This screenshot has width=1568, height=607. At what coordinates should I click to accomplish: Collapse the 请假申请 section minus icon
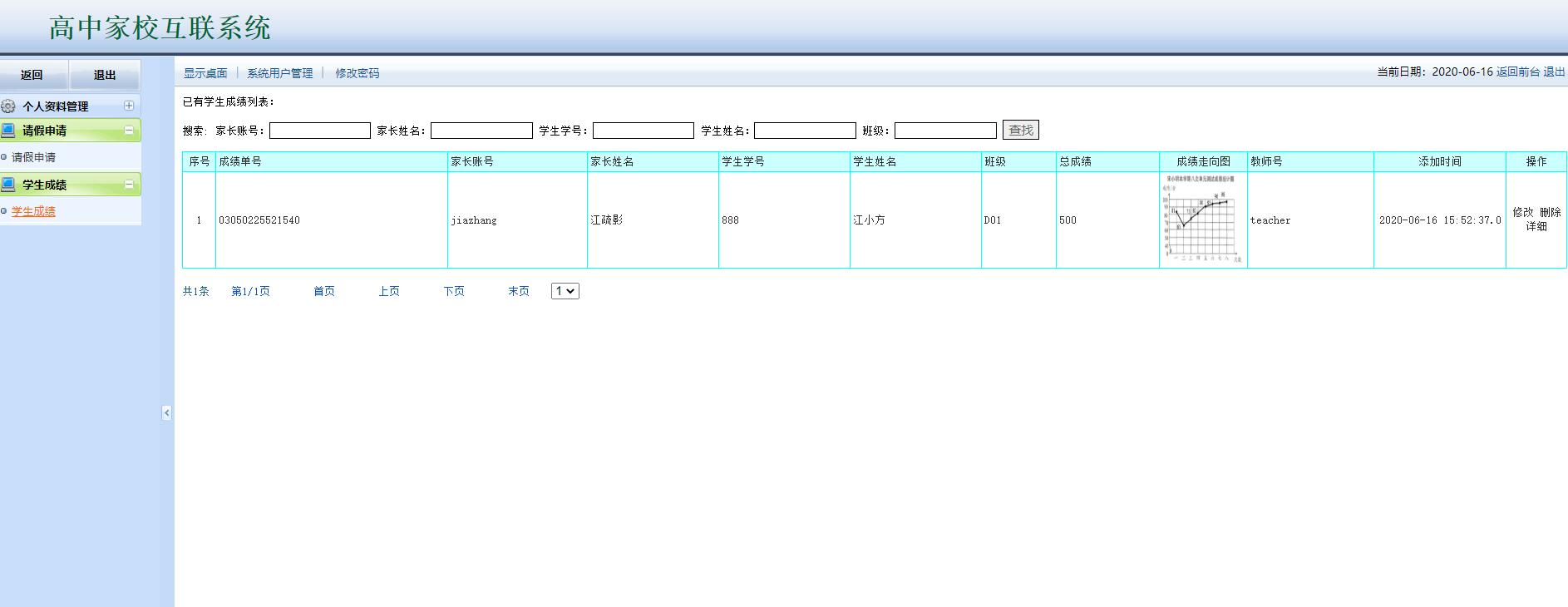129,130
